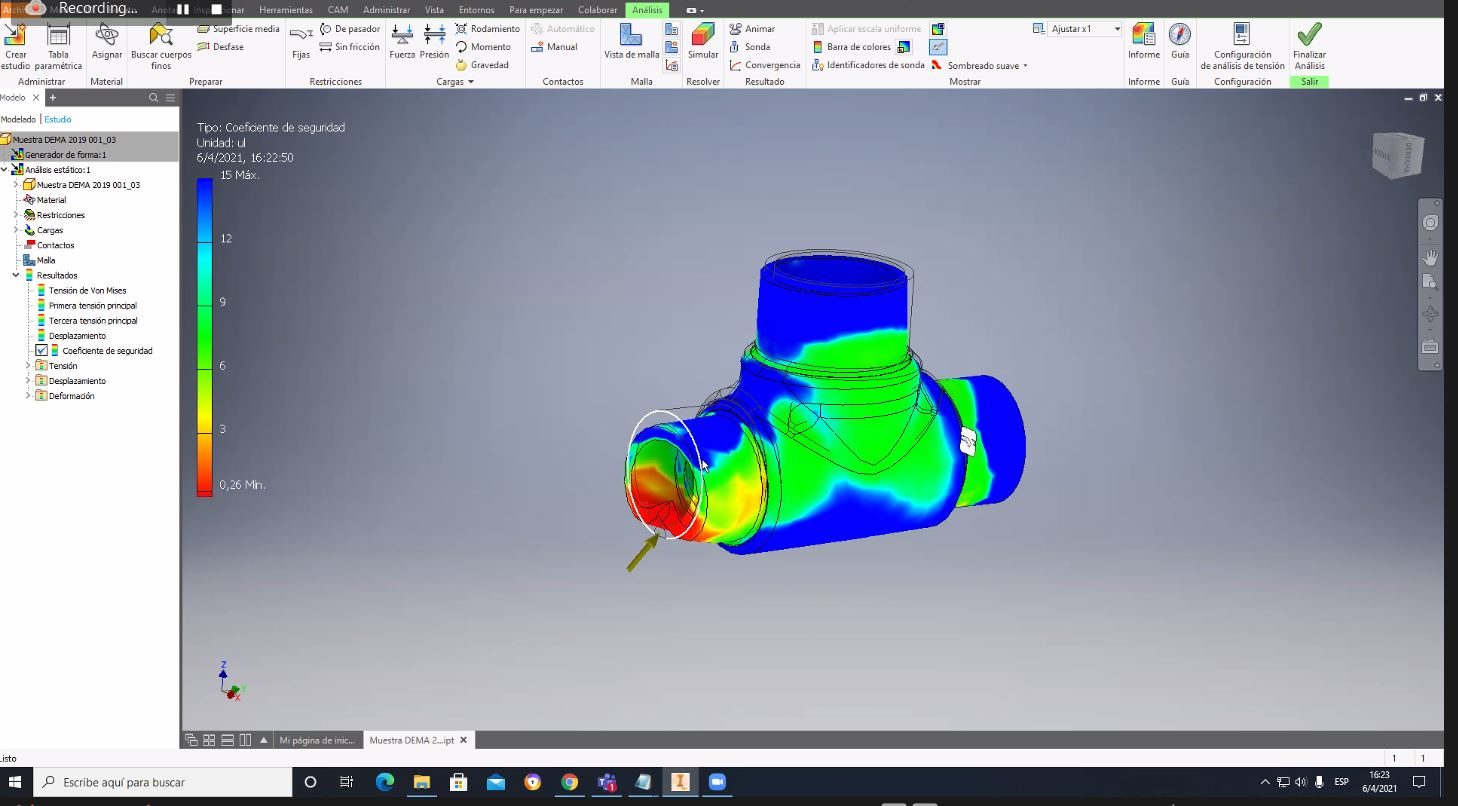Open Vista de malla
The height and width of the screenshot is (806, 1458).
631,41
